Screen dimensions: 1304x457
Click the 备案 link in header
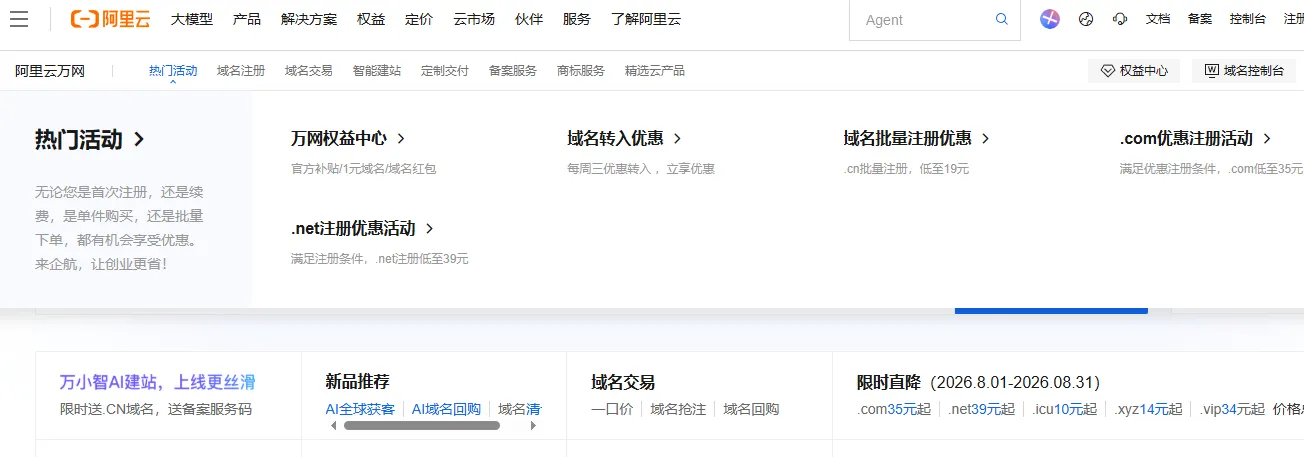tap(1200, 19)
